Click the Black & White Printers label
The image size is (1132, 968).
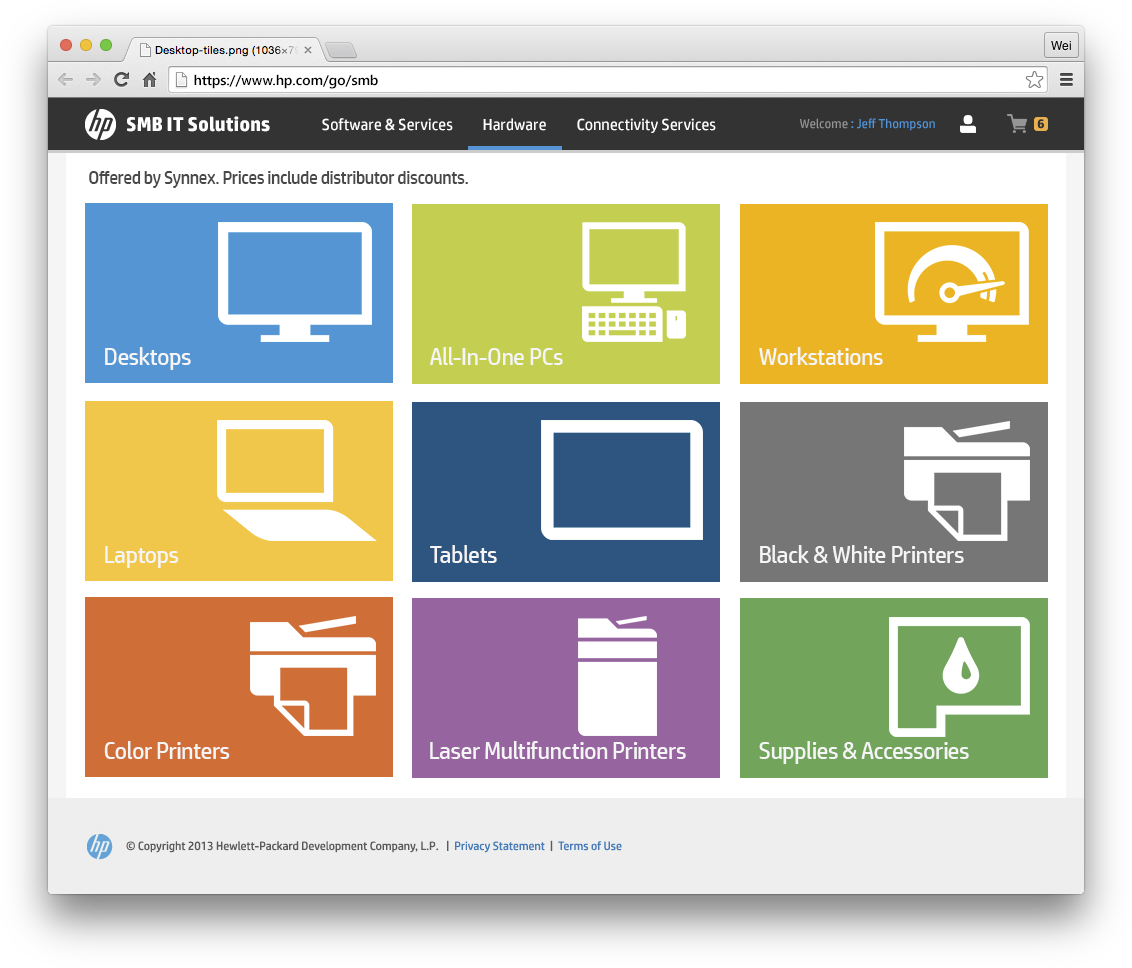click(861, 554)
